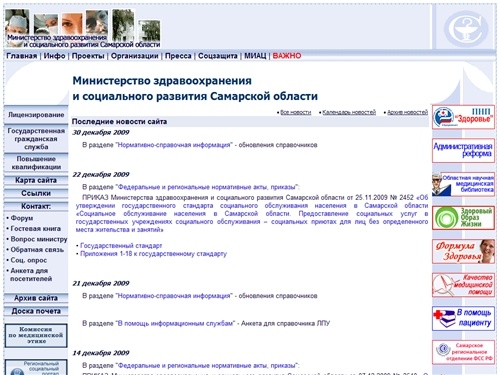Open the Форум link

[x=22, y=218]
